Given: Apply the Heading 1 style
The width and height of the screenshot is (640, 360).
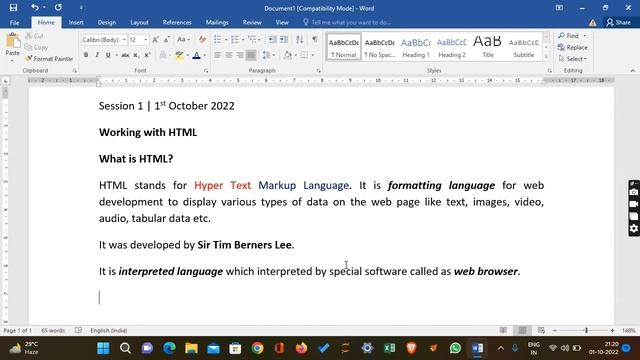Looking at the screenshot, I should (416, 47).
